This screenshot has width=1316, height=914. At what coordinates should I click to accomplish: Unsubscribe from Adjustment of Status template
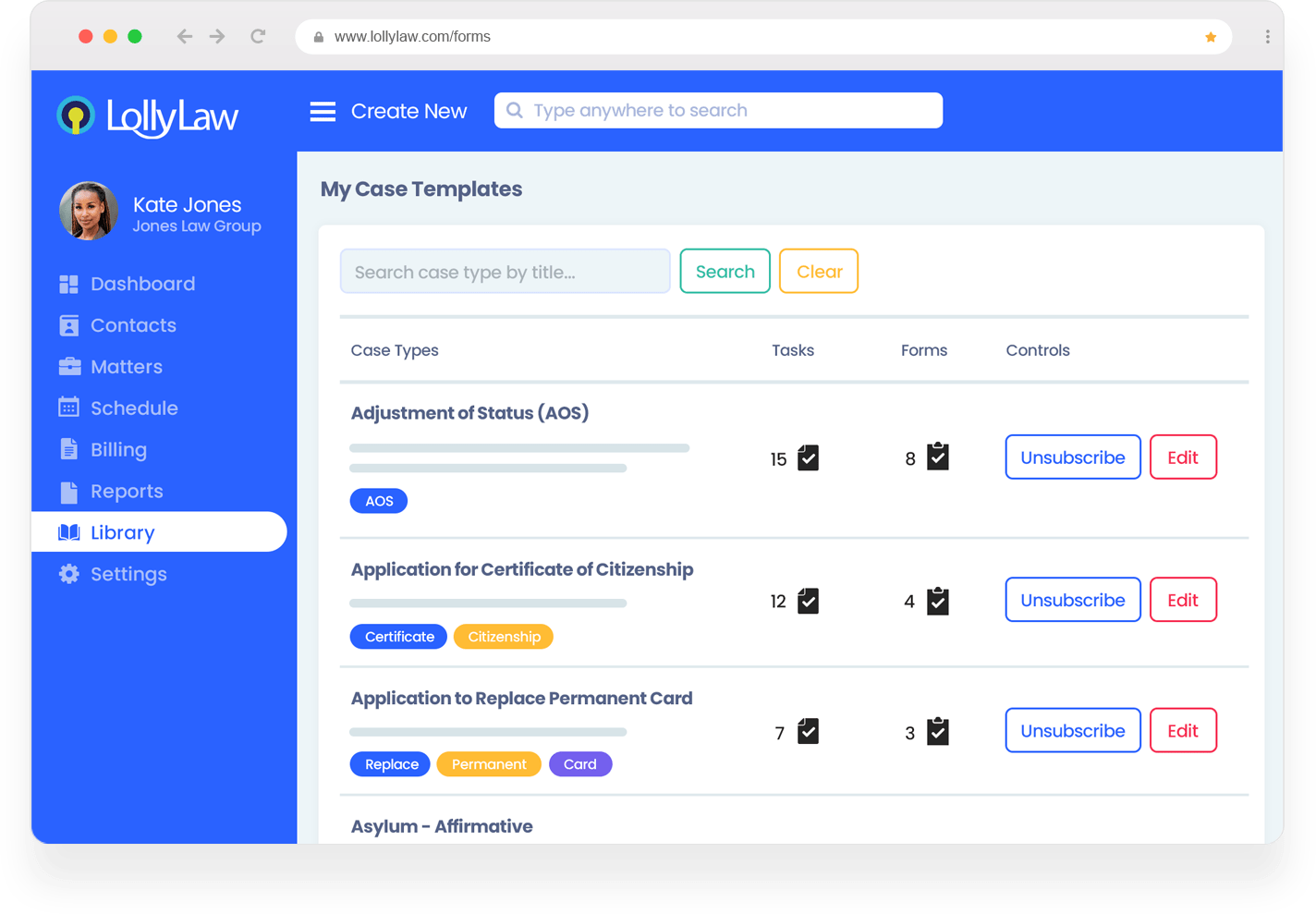(x=1073, y=457)
